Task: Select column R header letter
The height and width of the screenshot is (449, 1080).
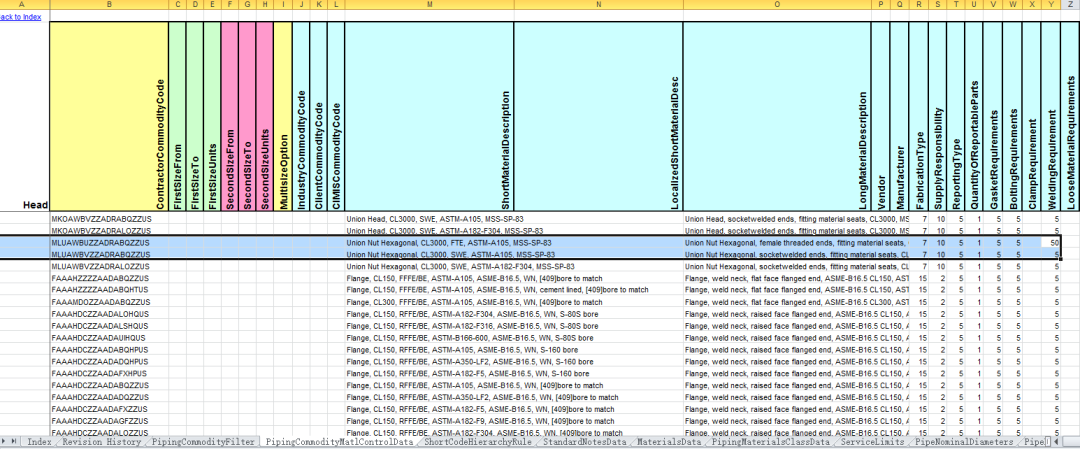Action: coord(918,5)
